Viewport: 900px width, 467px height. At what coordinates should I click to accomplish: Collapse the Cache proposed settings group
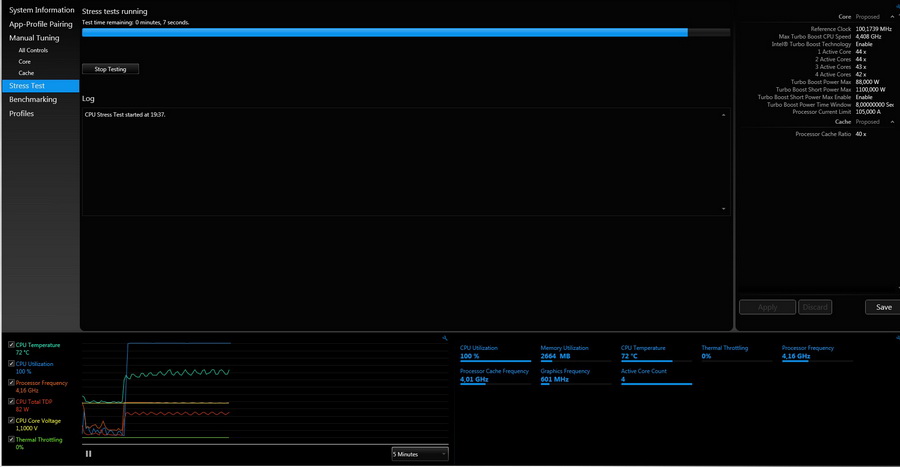(x=892, y=122)
